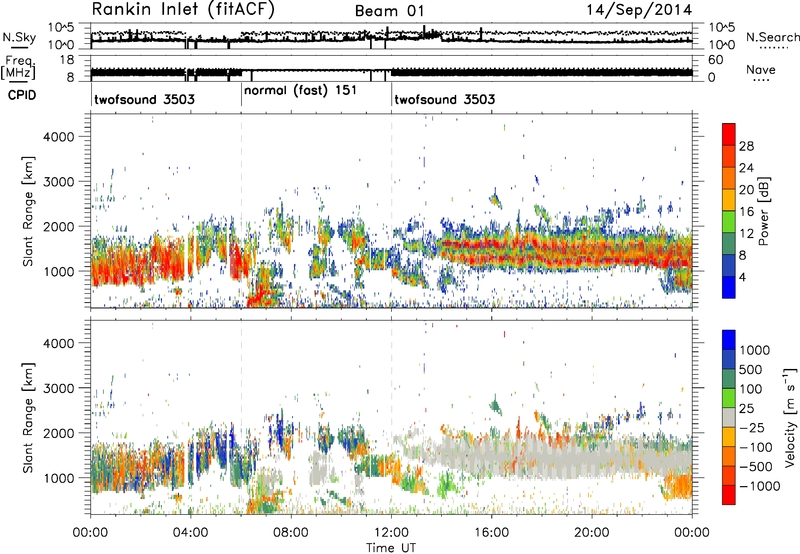Click the '08:00' time axis tick label

point(291,533)
